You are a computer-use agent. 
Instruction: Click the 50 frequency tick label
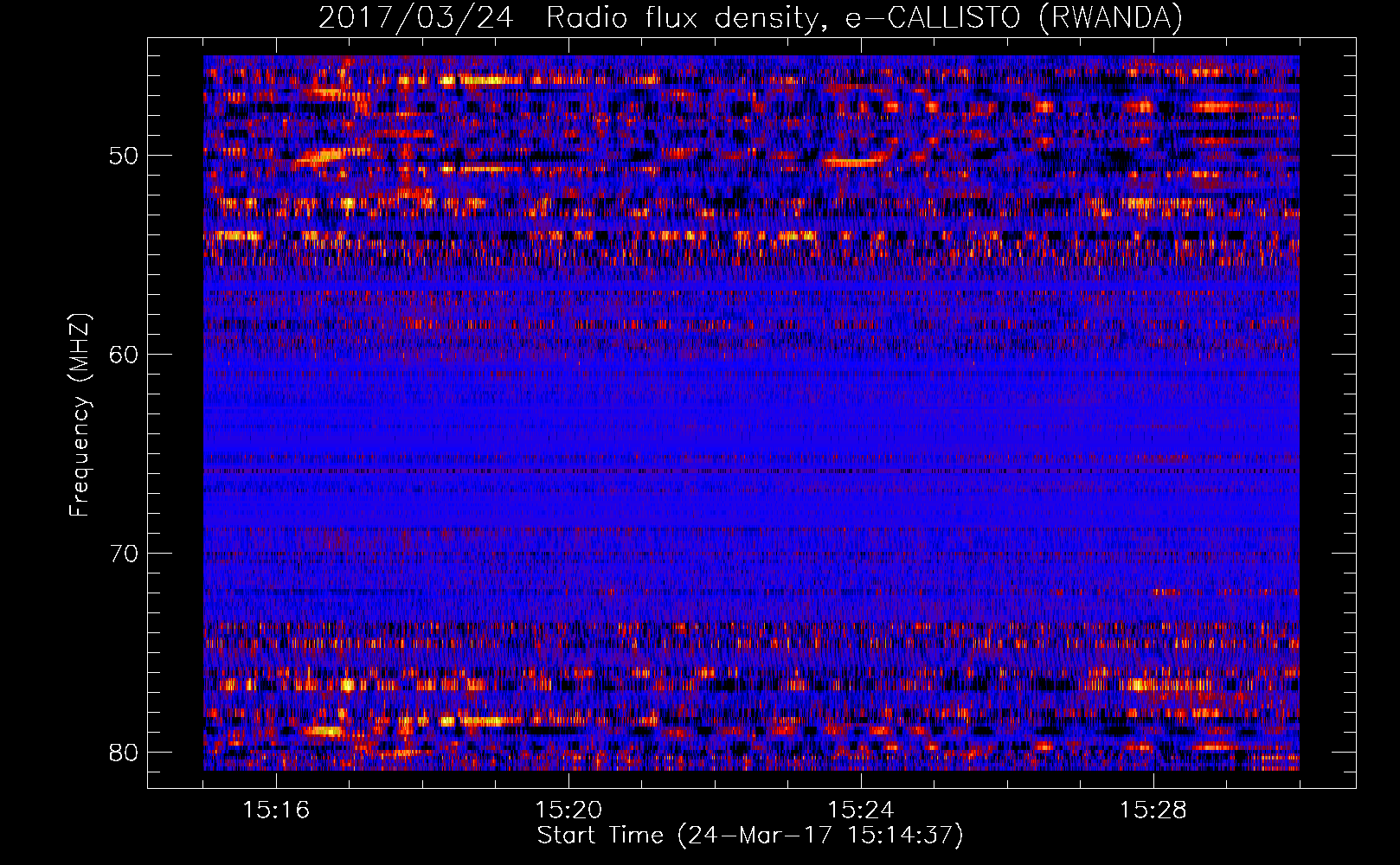[x=124, y=156]
